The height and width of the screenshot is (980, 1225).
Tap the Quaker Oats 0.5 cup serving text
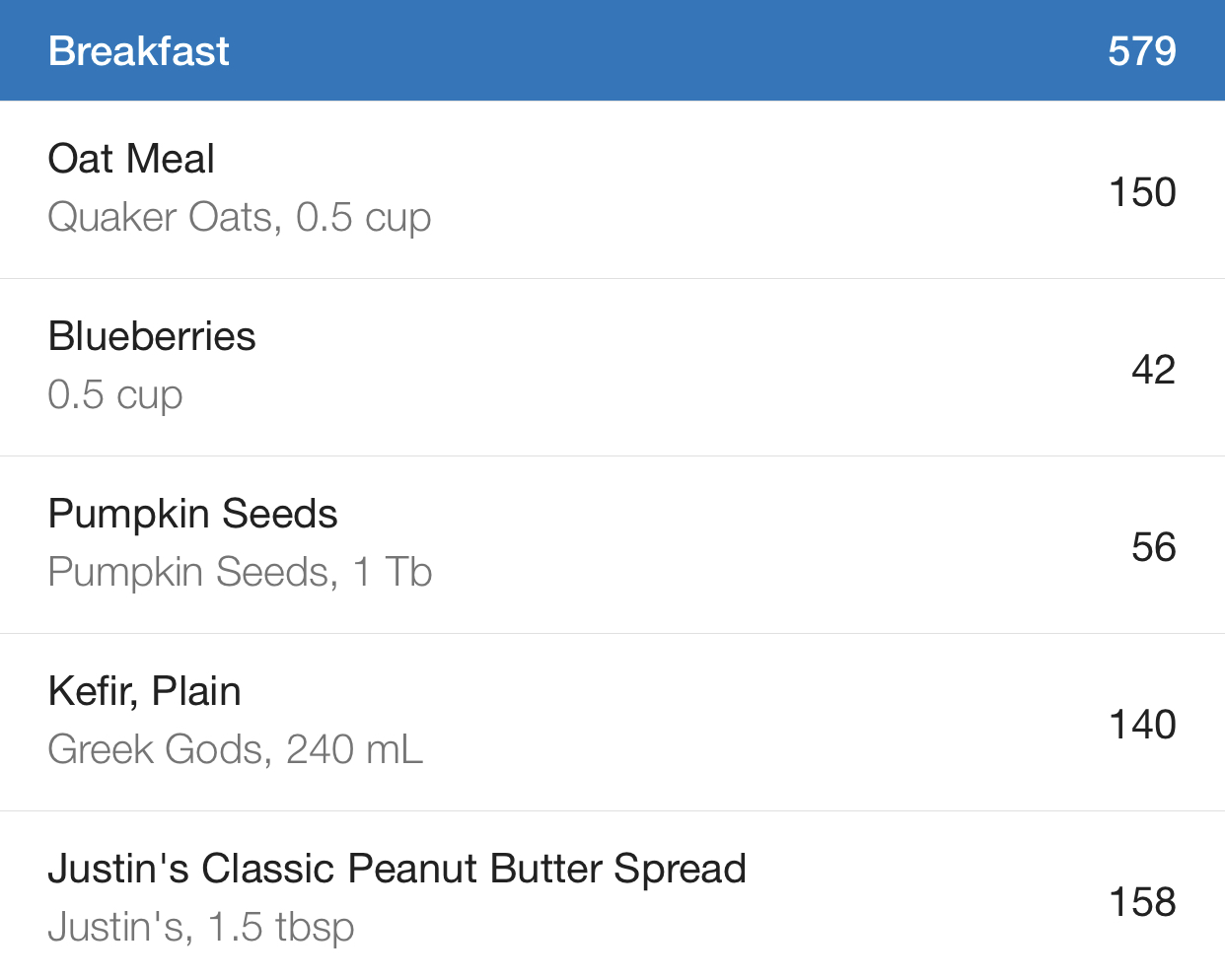(x=240, y=218)
